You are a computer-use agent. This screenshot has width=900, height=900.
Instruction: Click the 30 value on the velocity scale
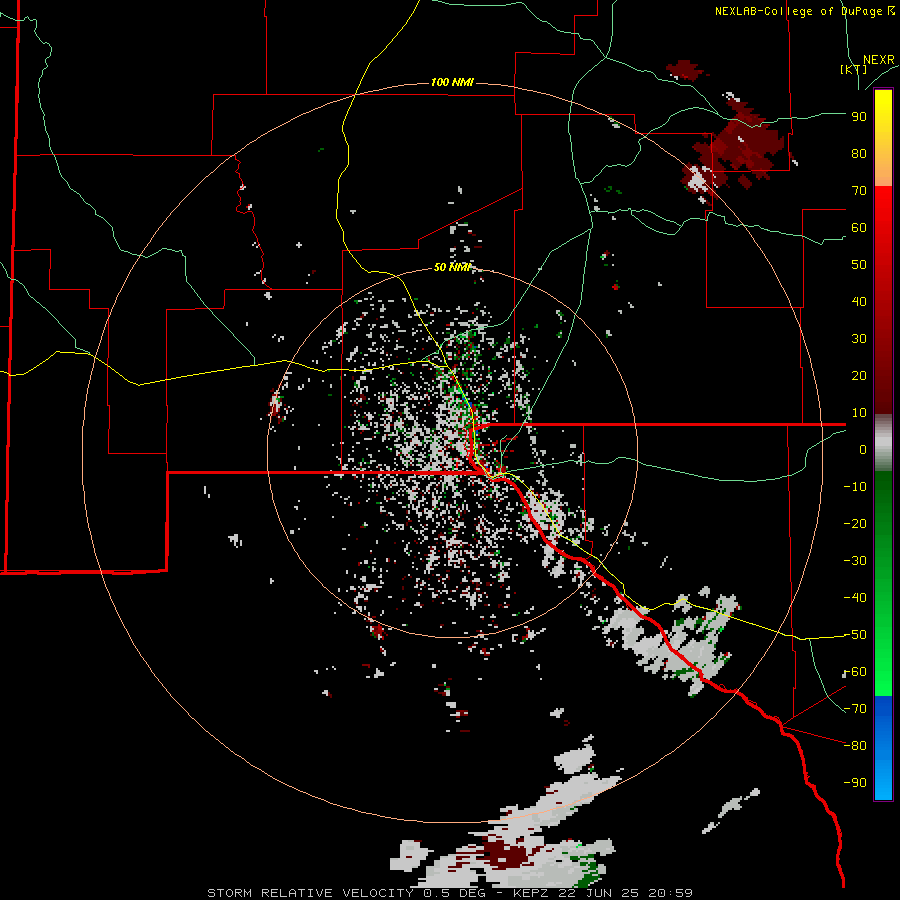(x=859, y=339)
